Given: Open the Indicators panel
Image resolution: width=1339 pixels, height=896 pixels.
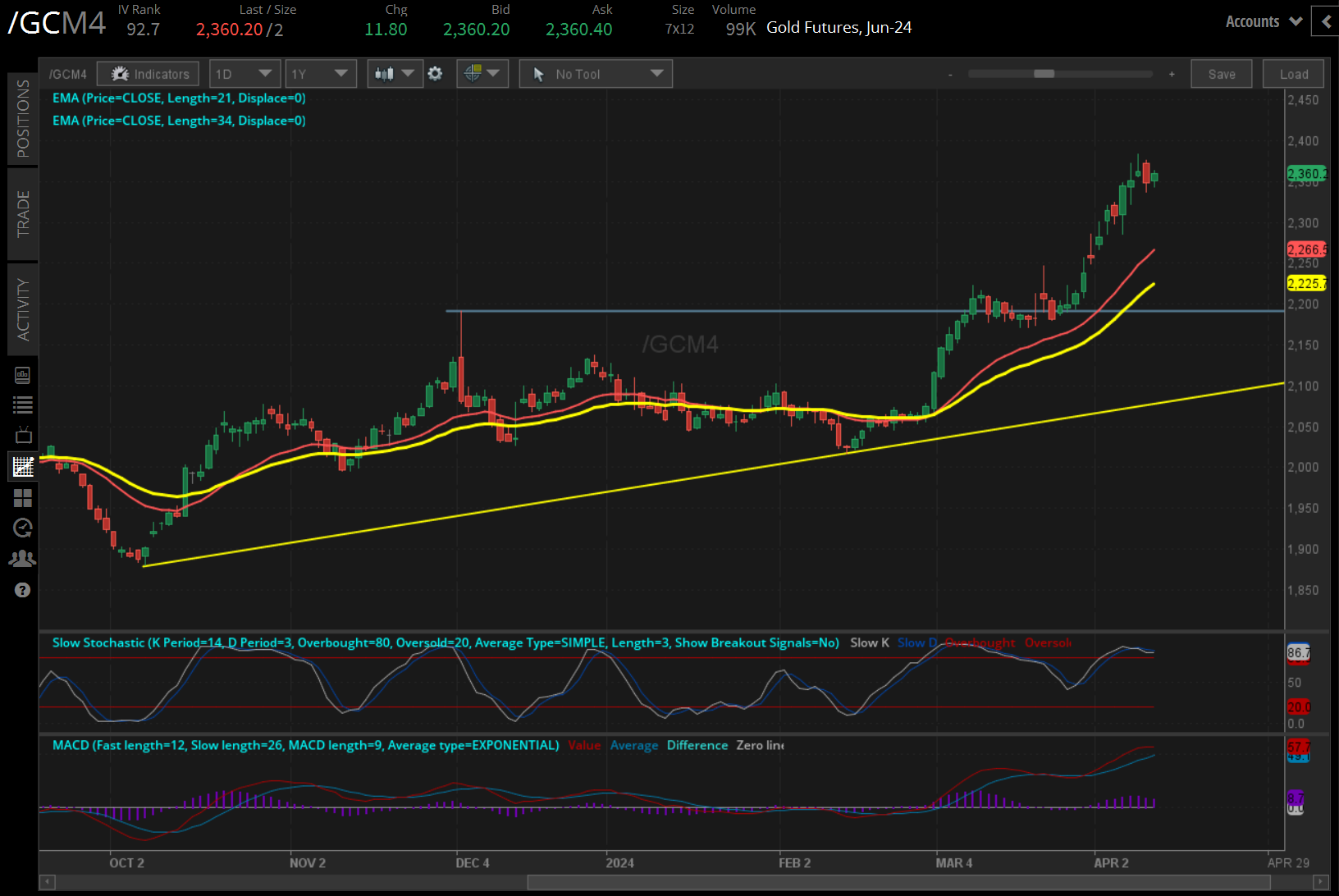Looking at the screenshot, I should pyautogui.click(x=148, y=74).
